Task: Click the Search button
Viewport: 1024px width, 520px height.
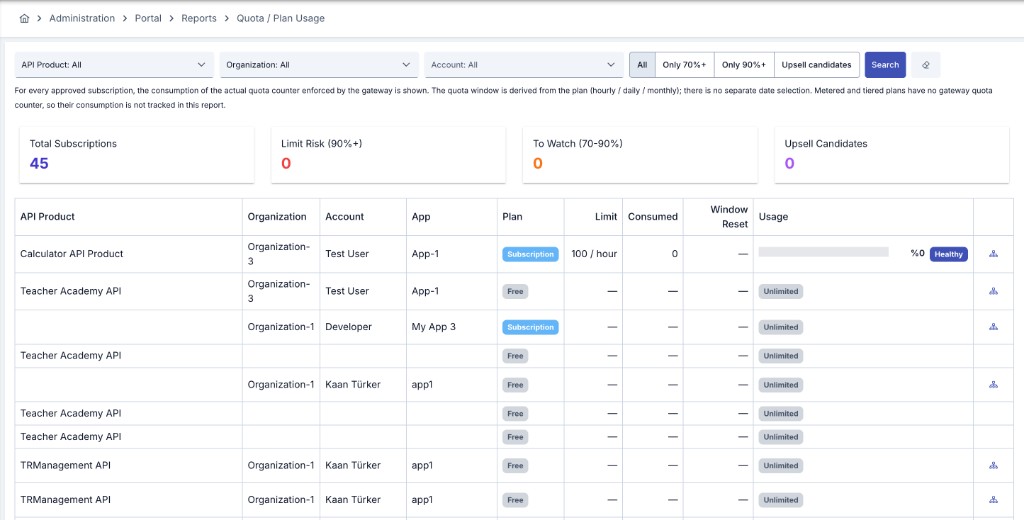Action: click(885, 65)
